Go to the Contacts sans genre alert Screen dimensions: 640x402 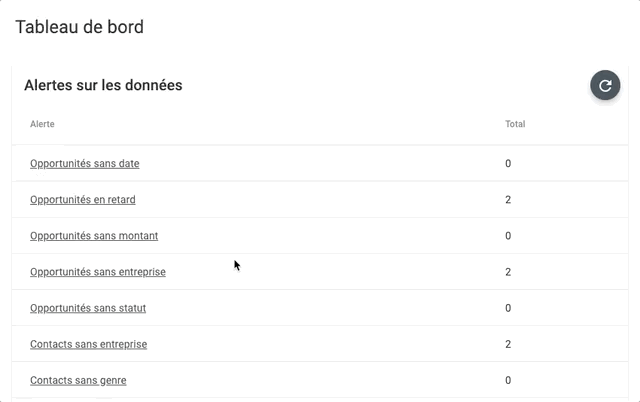(x=78, y=380)
